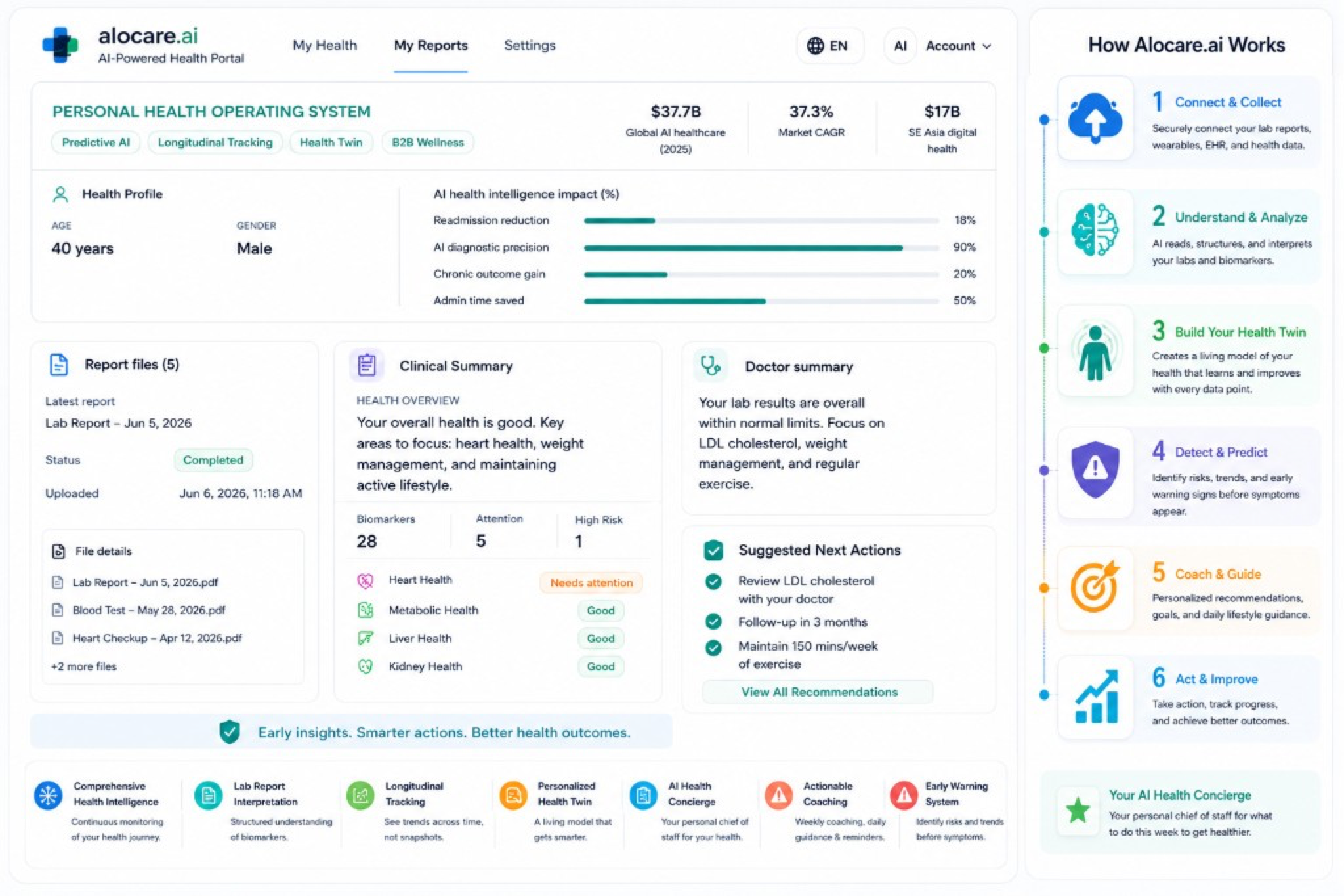Click the cloud upload Connect & Collect icon
This screenshot has height=896, width=1344.
[1095, 119]
